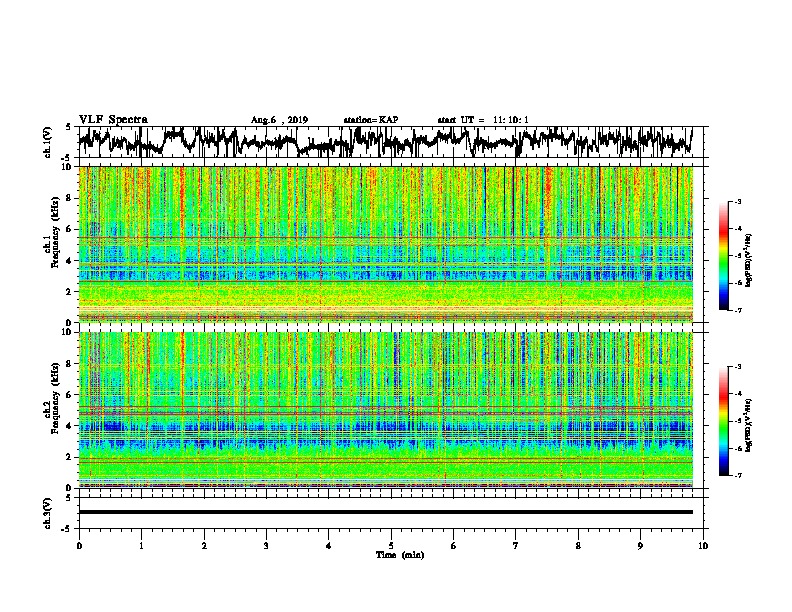Image resolution: width=792 pixels, height=612 pixels.
Task: Click the ch.2 spectrogram color scale bar
Action: (x=723, y=421)
